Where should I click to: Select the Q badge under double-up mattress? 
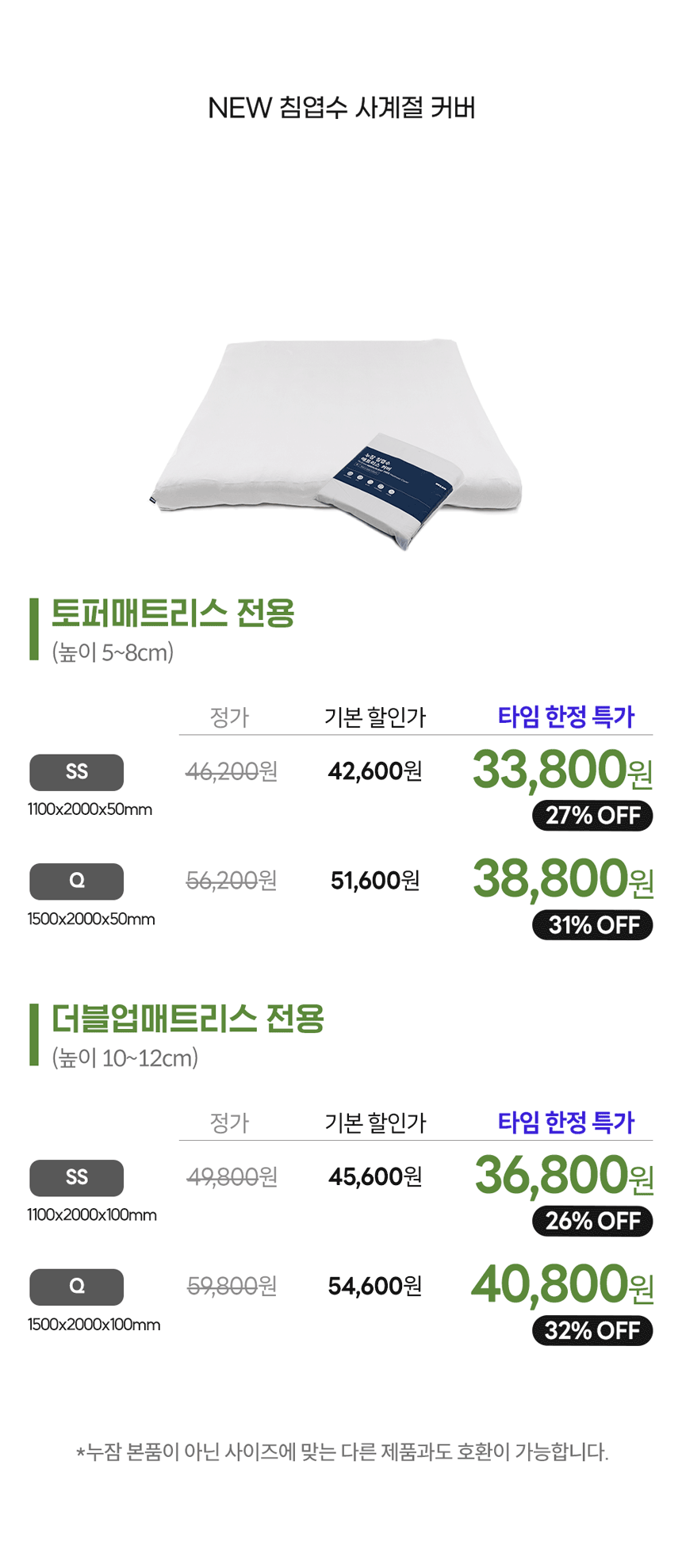click(77, 1287)
